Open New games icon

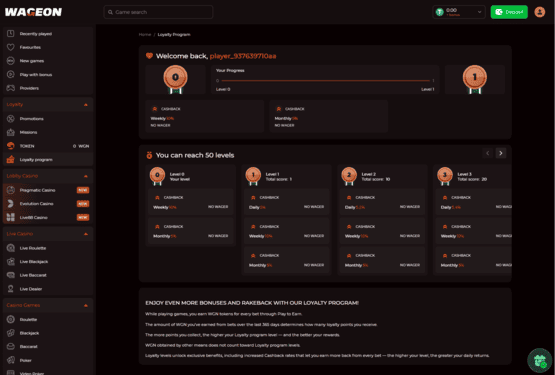tap(11, 61)
